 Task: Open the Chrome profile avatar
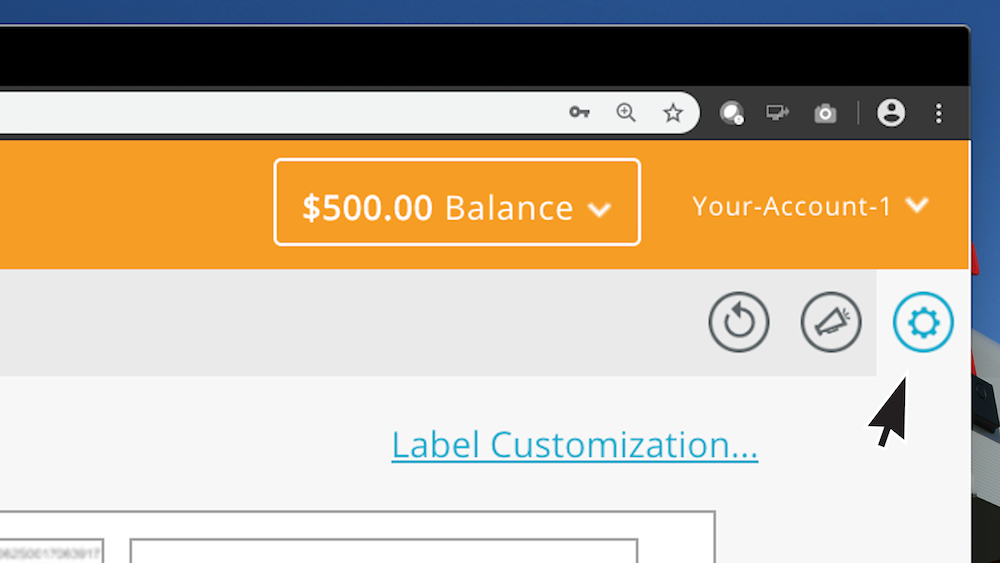click(891, 113)
